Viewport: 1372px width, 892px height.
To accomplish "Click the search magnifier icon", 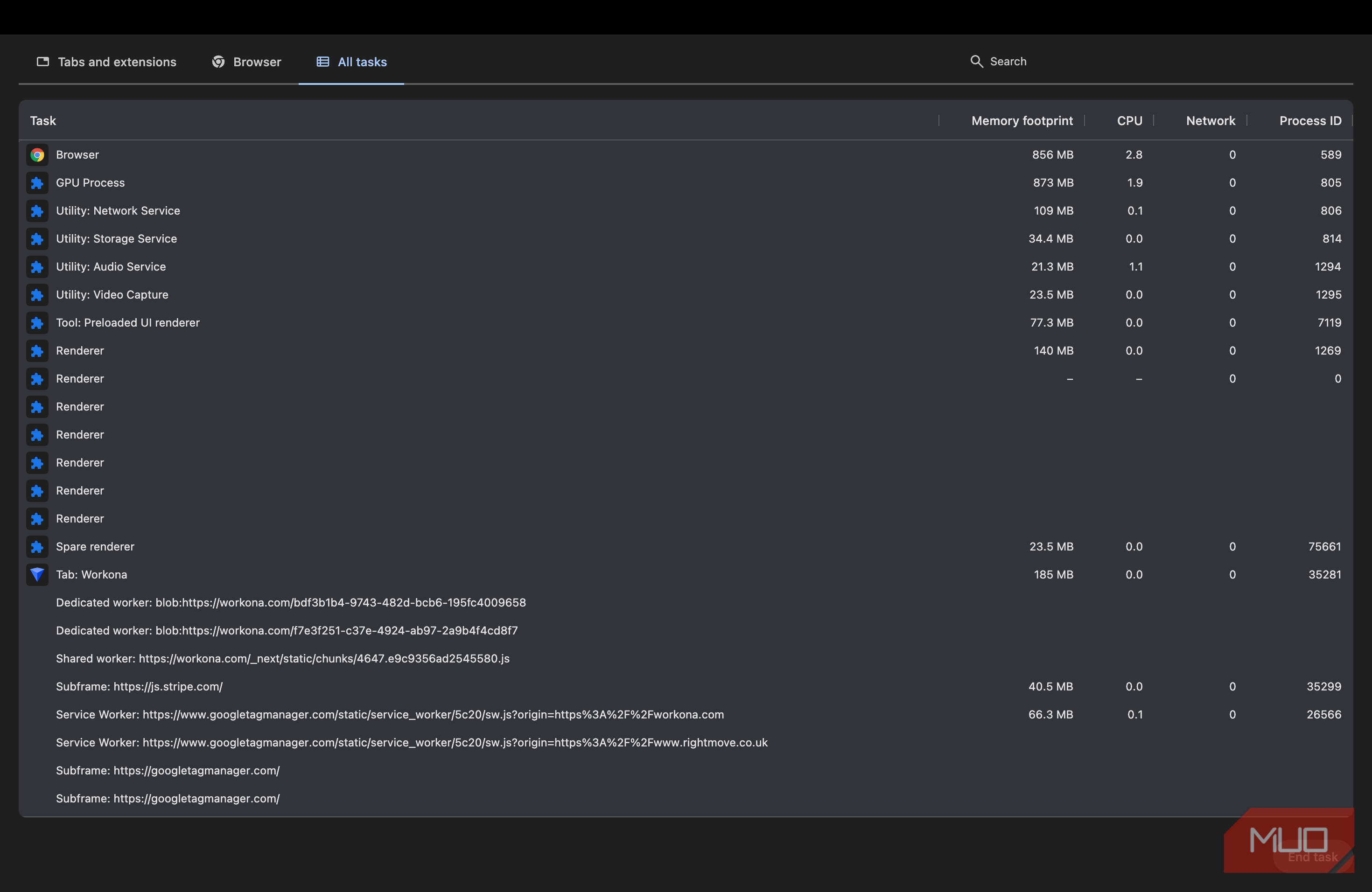I will point(976,62).
